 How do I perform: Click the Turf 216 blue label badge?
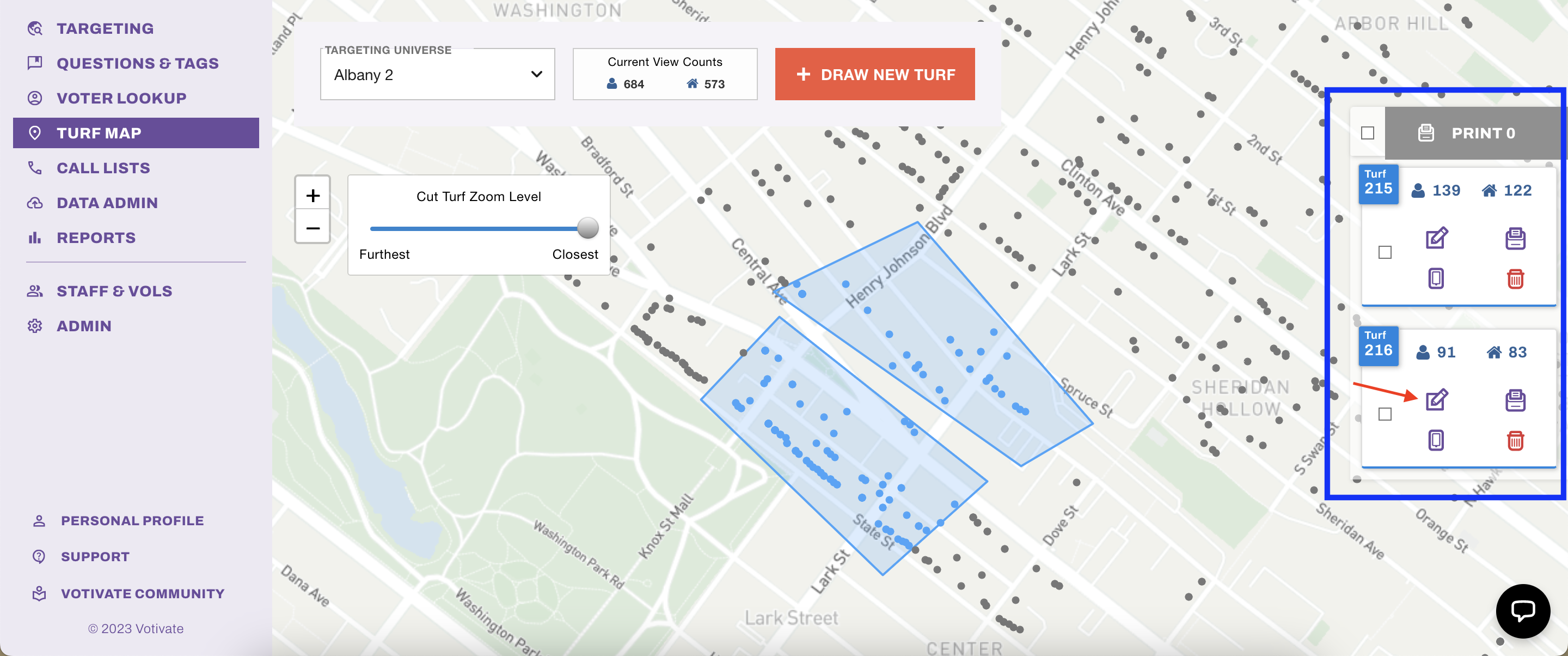(1378, 345)
